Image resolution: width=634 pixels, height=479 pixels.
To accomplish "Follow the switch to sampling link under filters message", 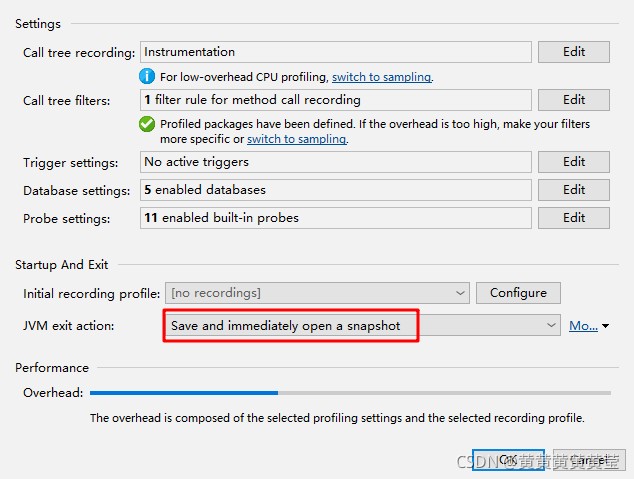I will pos(297,139).
